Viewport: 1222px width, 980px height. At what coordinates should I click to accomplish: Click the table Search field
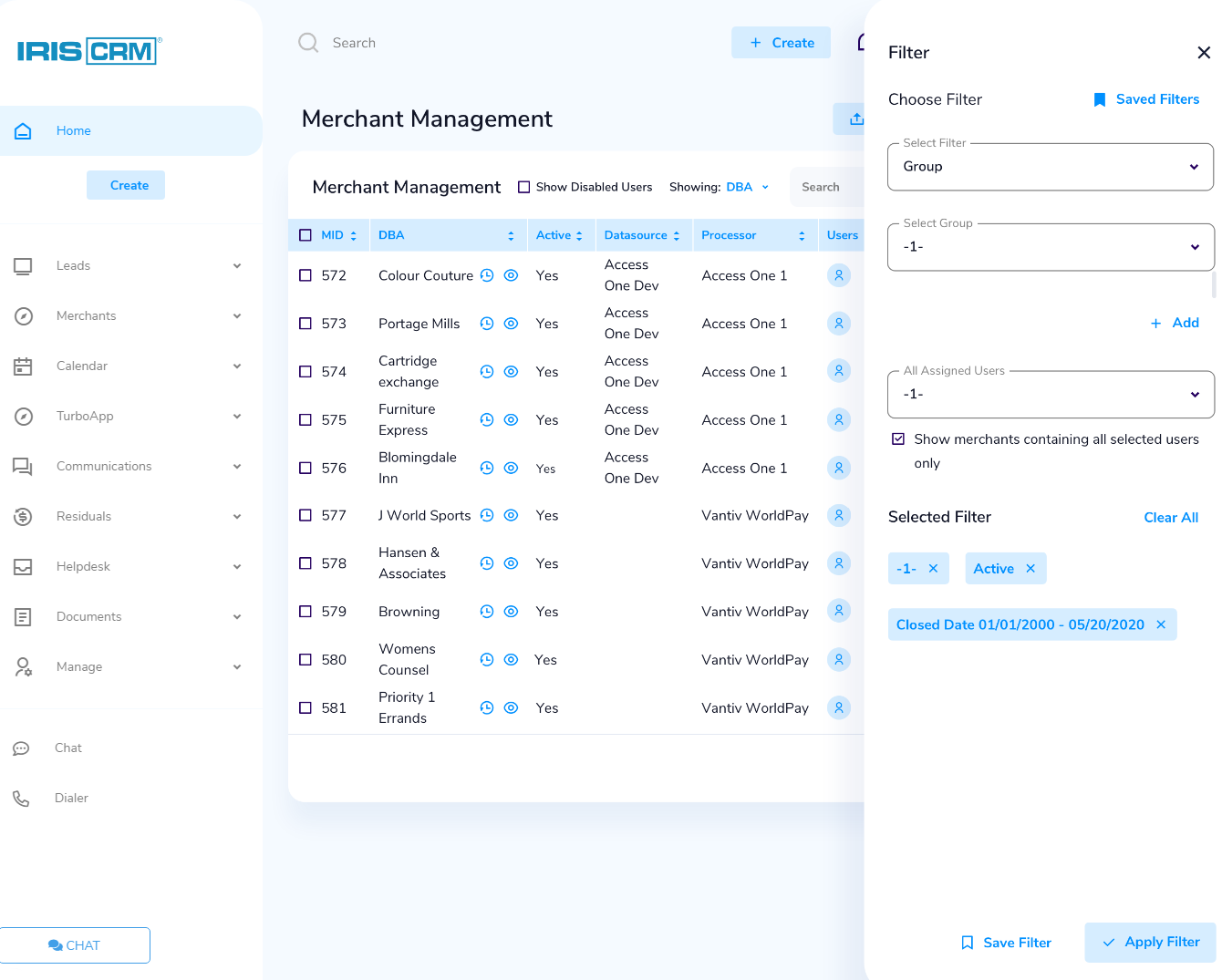(827, 187)
